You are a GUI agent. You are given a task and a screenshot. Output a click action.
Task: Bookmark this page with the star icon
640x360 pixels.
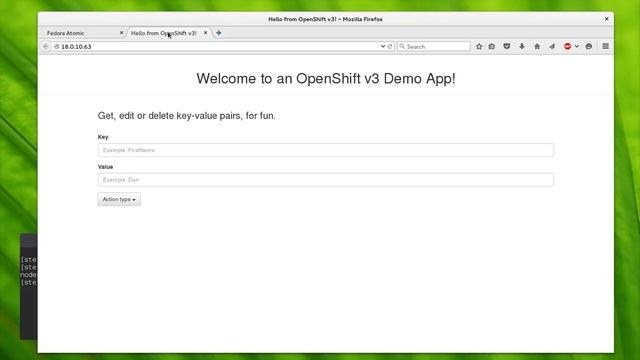[x=479, y=47]
